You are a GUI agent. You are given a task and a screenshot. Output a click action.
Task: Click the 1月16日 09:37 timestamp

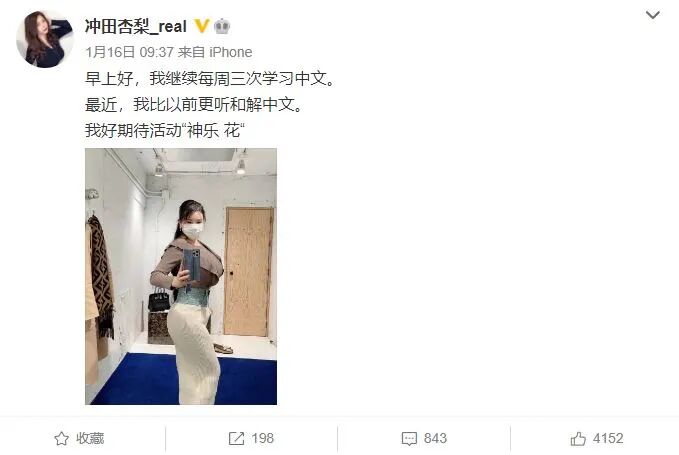click(x=129, y=52)
